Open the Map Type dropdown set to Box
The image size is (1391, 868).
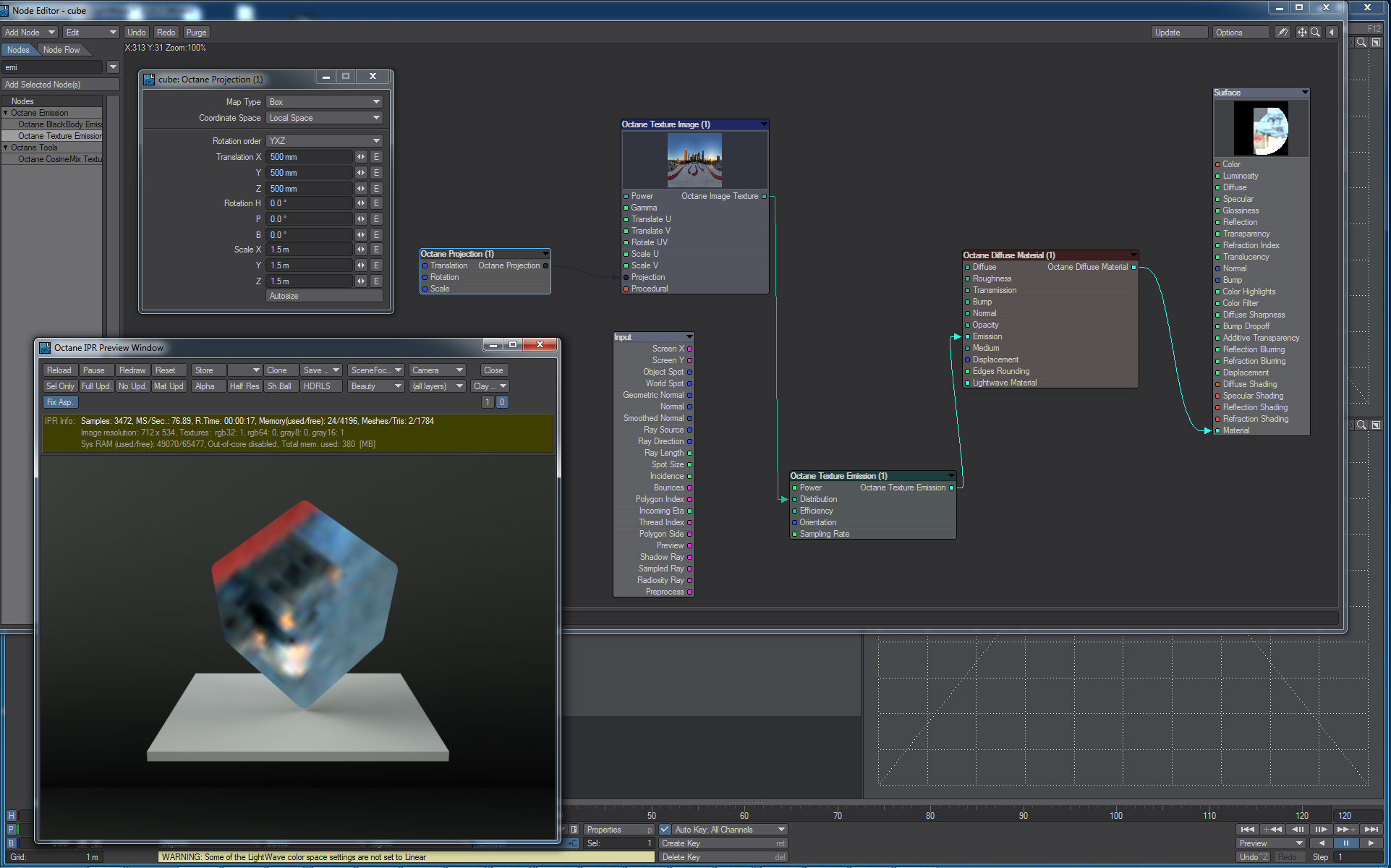coord(324,102)
